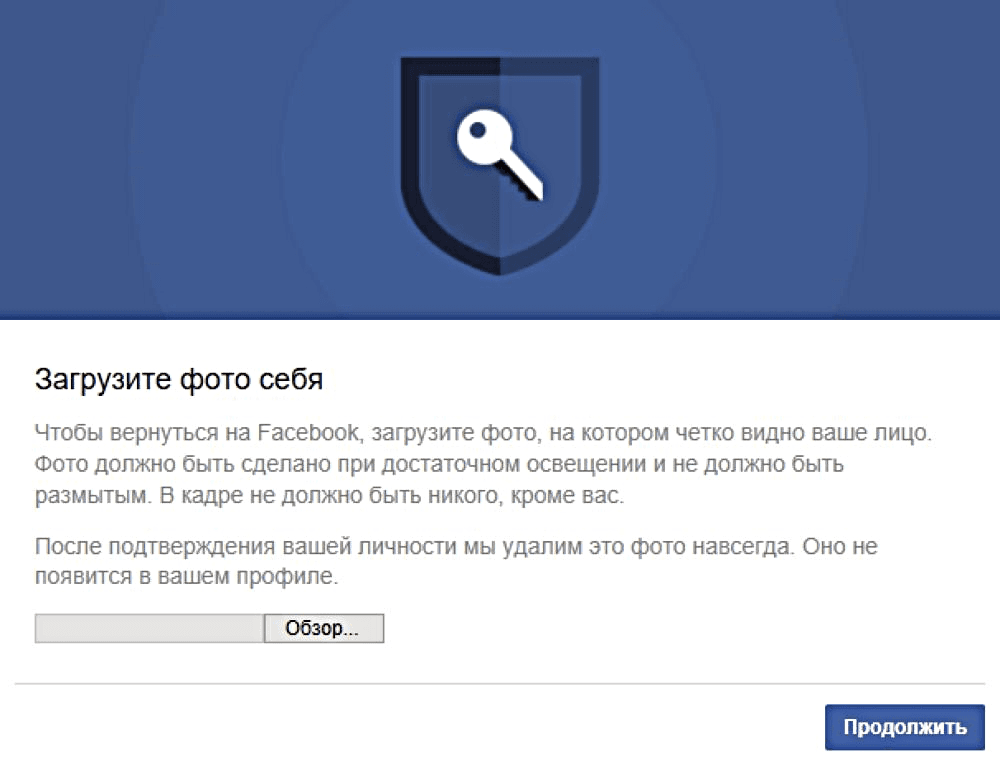Click the horizontal divider above Продолжить

(x=500, y=683)
